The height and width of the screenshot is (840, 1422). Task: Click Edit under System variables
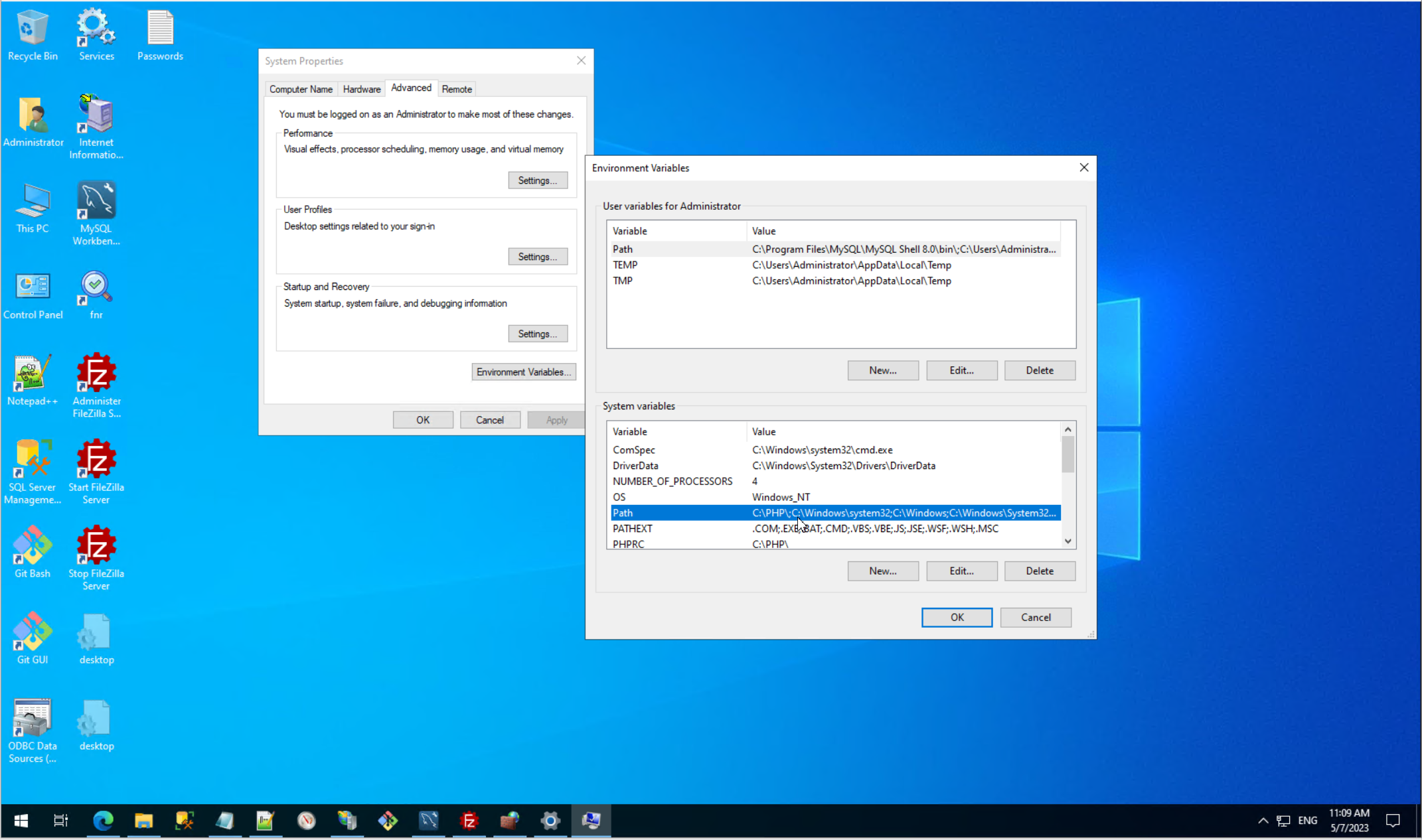pyautogui.click(x=961, y=571)
